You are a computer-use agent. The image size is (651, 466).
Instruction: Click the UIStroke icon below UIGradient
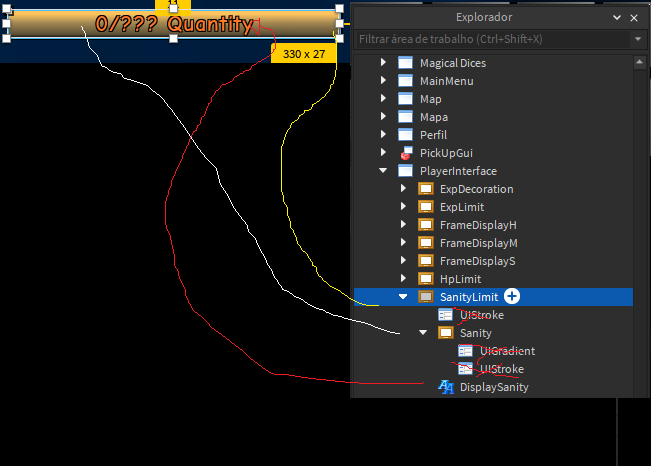(x=465, y=369)
